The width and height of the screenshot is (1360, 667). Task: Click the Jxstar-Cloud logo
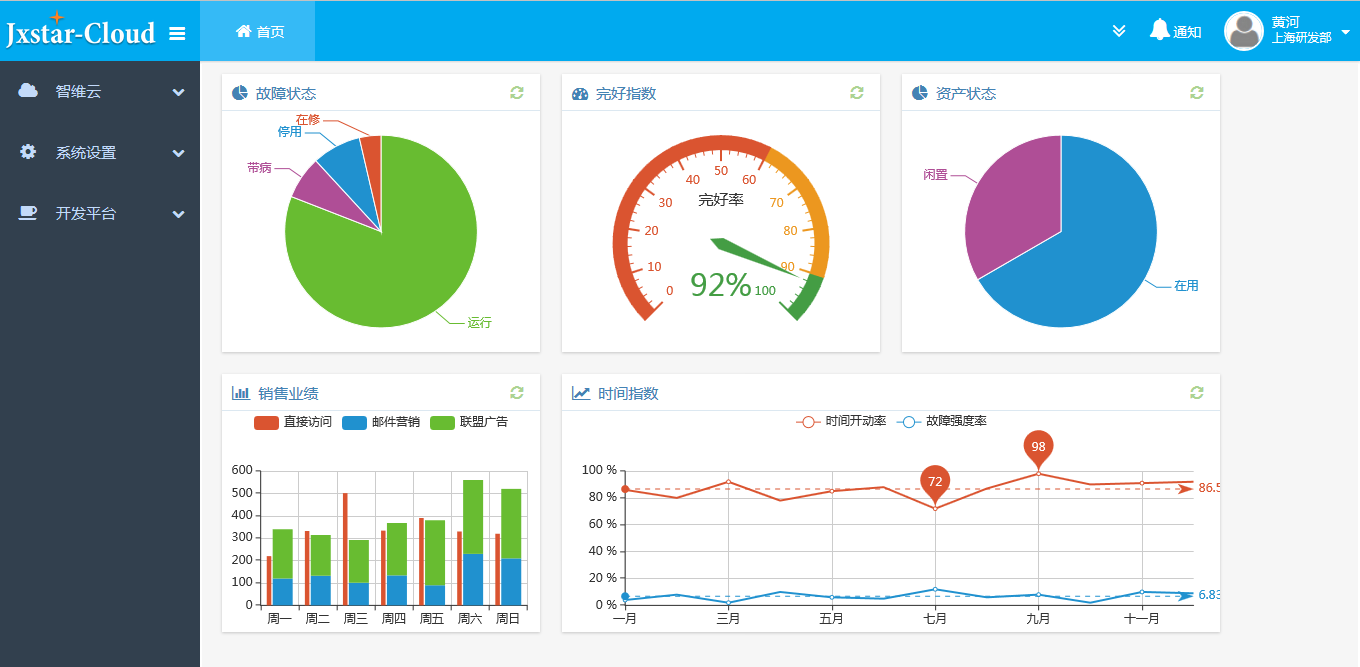(x=81, y=30)
